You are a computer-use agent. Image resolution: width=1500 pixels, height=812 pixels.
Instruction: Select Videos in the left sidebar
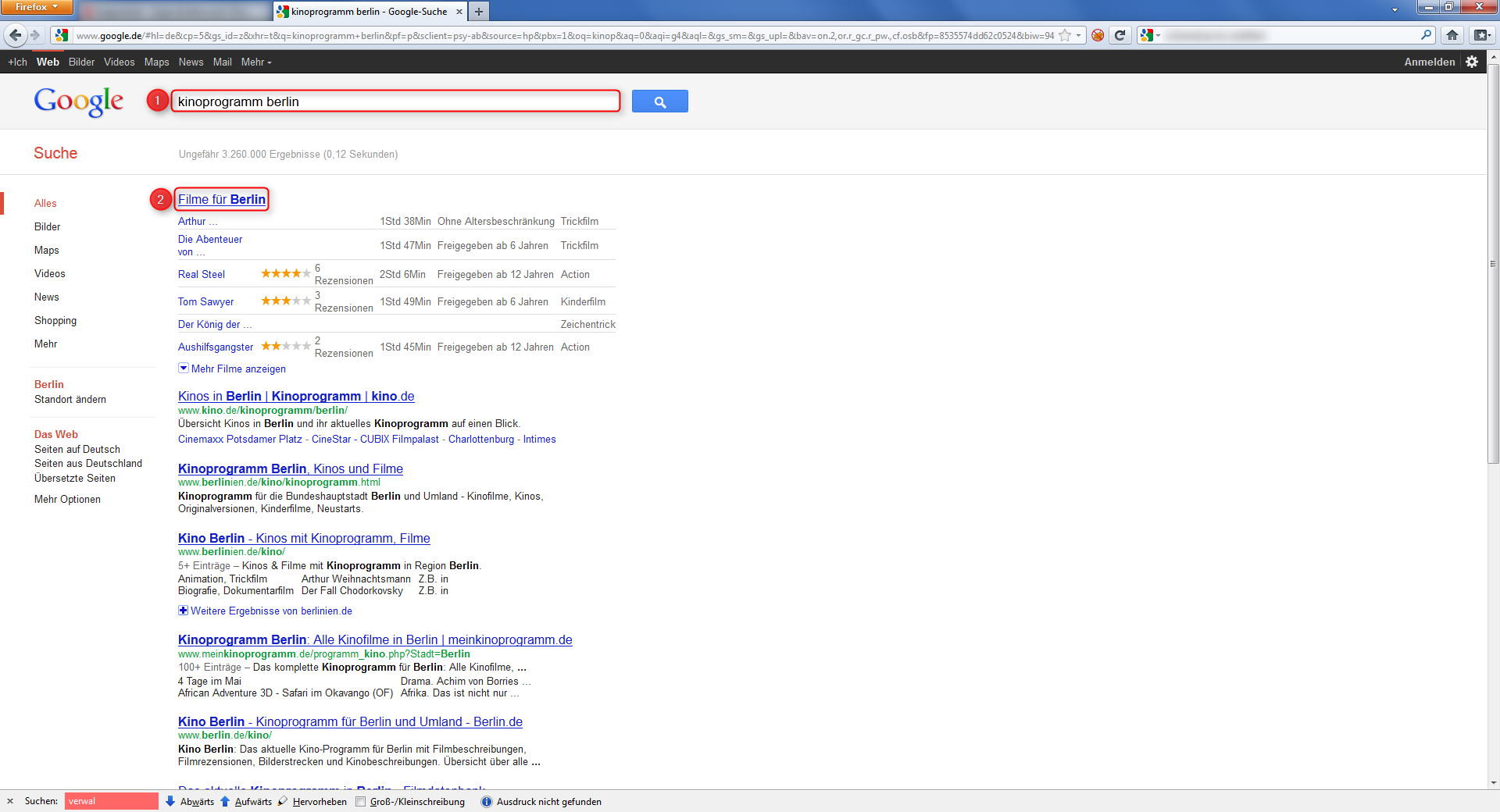[50, 273]
